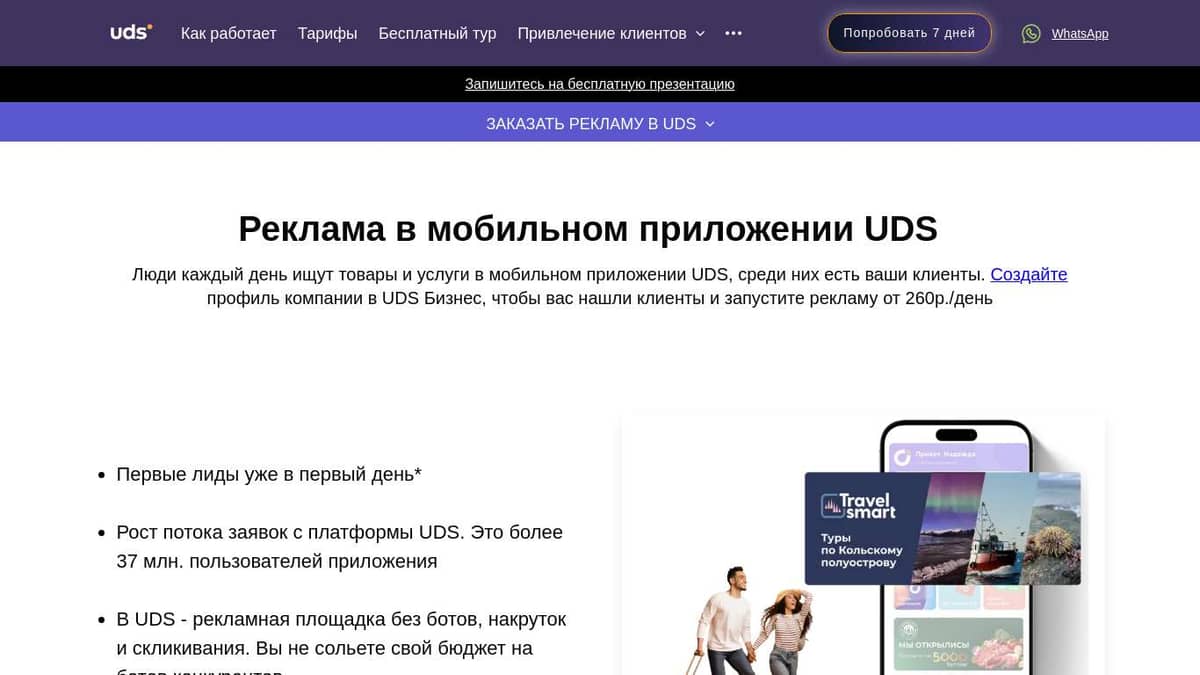The image size is (1200, 675).
Task: Follow the Создайте hyperlink in the description
Action: (x=1029, y=274)
